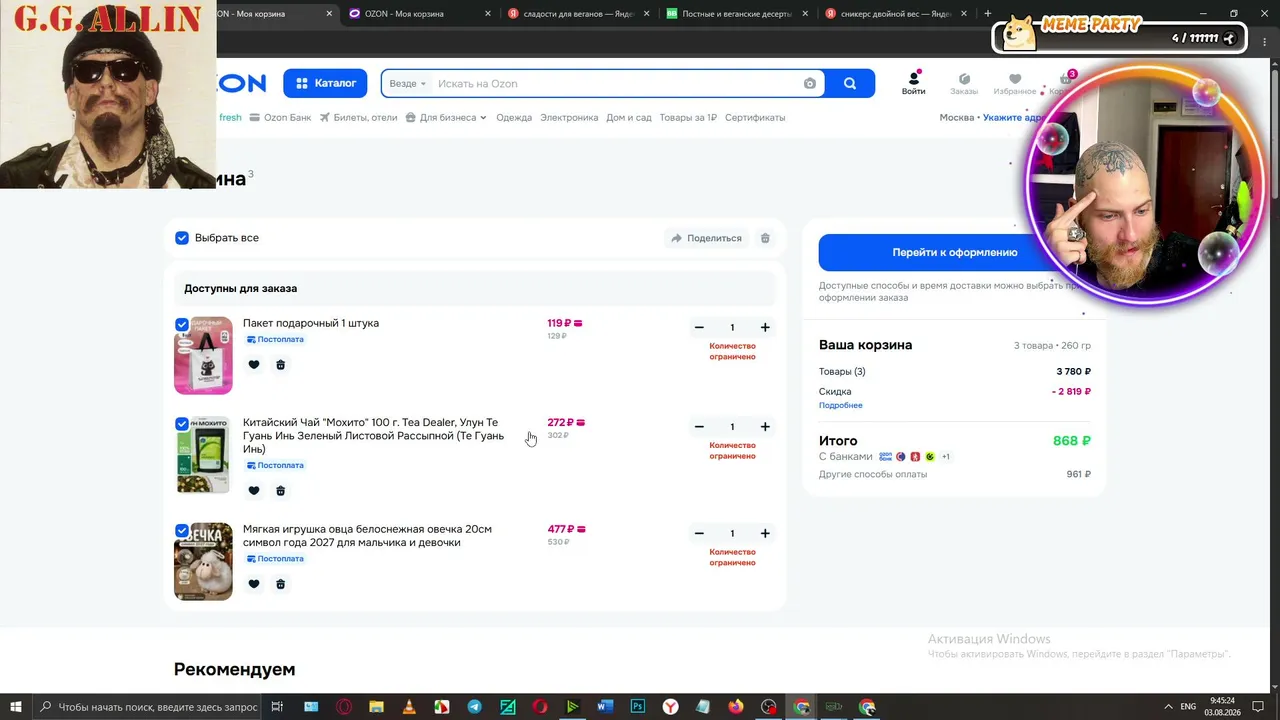Uncheck the Китайский Чай Мохито checkbox
The image size is (1280, 720).
(182, 423)
